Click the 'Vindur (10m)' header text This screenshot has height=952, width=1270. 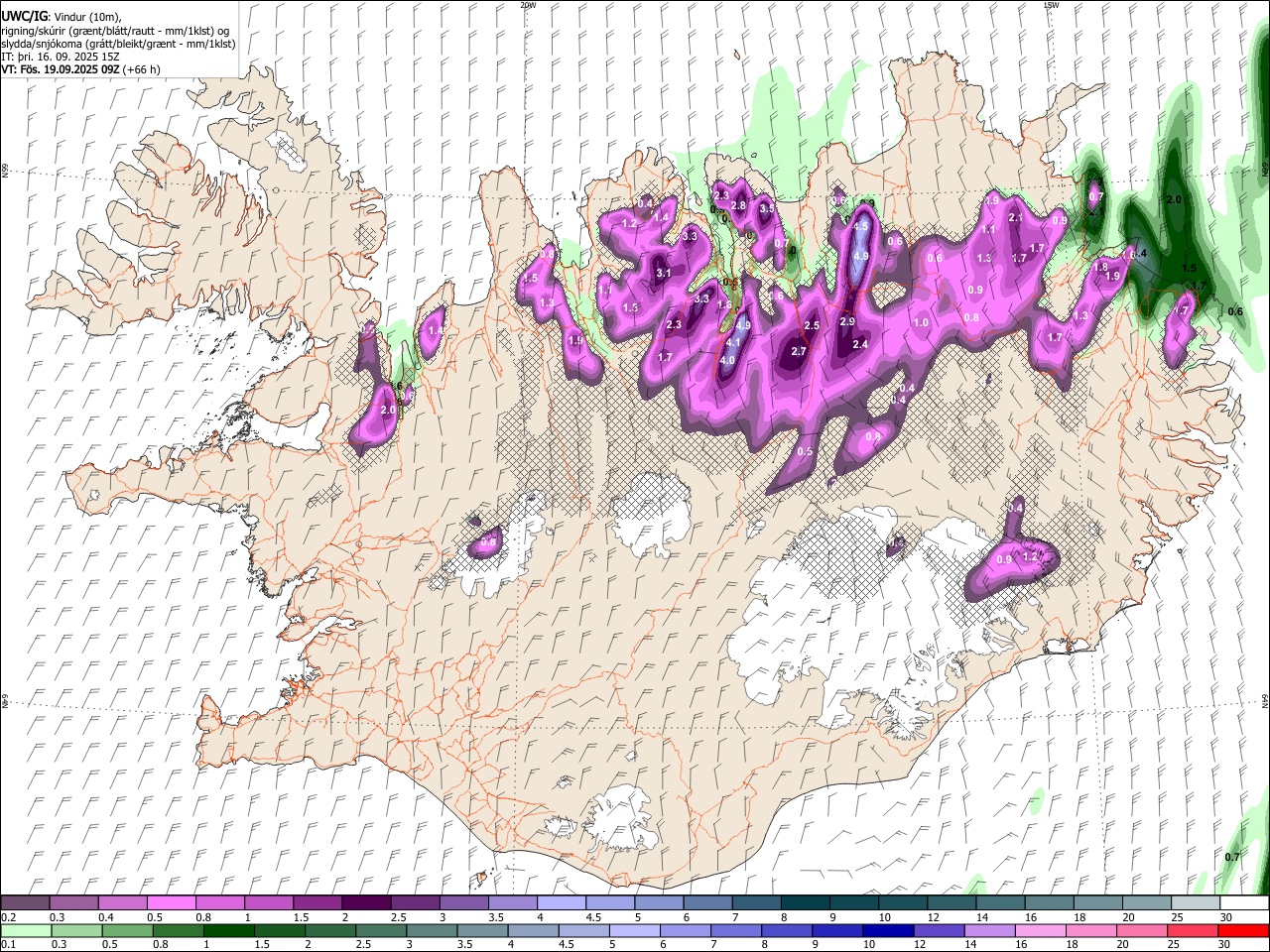click(x=87, y=17)
